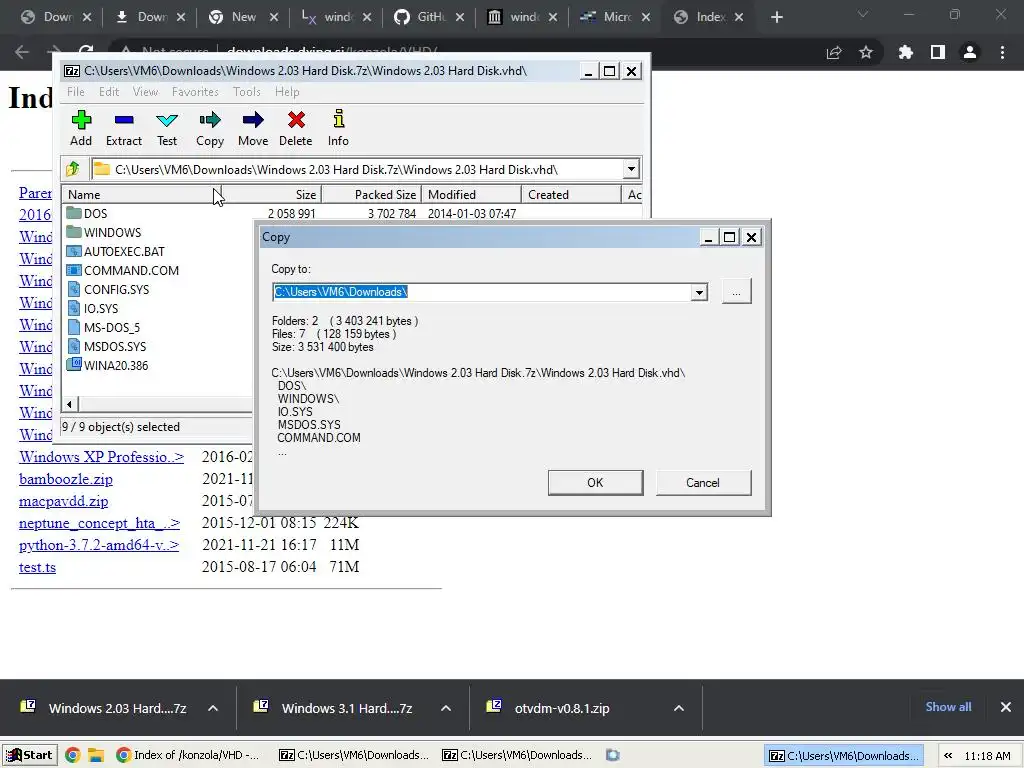Open Chrome extensions puzzle icon
Screen dimensions: 1024x768
(906, 52)
